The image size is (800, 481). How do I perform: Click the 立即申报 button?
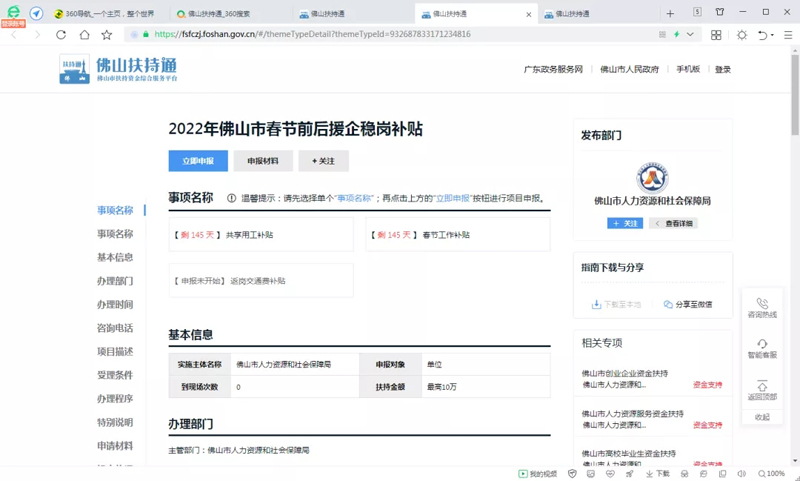tap(198, 161)
